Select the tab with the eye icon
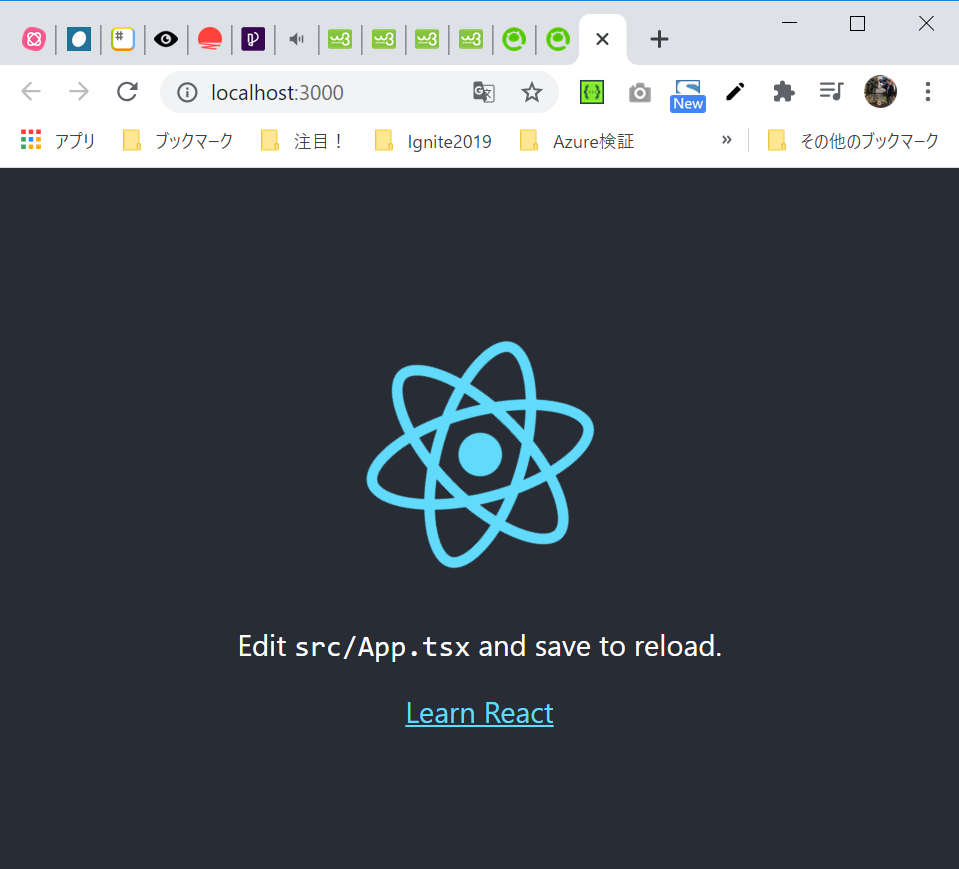The height and width of the screenshot is (869, 959). point(166,39)
